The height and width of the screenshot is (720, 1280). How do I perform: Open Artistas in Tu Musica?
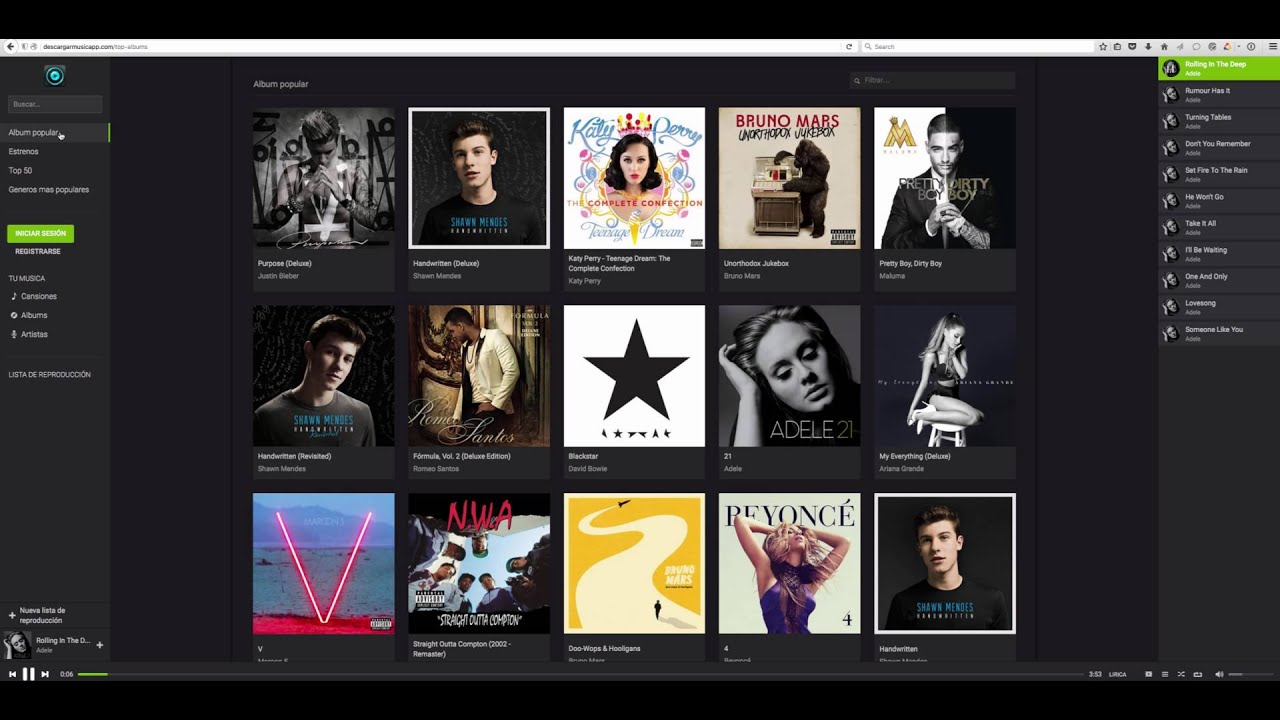click(x=34, y=334)
